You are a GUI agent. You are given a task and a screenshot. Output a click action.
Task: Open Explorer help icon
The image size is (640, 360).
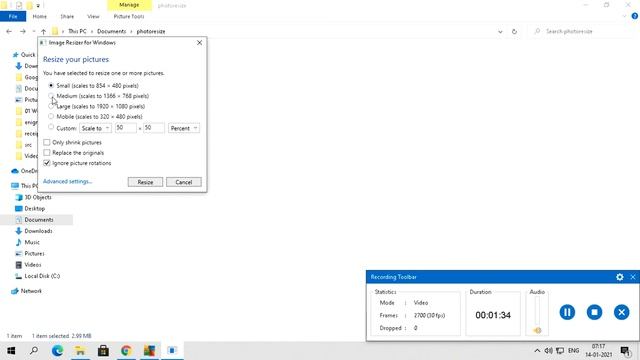634,16
